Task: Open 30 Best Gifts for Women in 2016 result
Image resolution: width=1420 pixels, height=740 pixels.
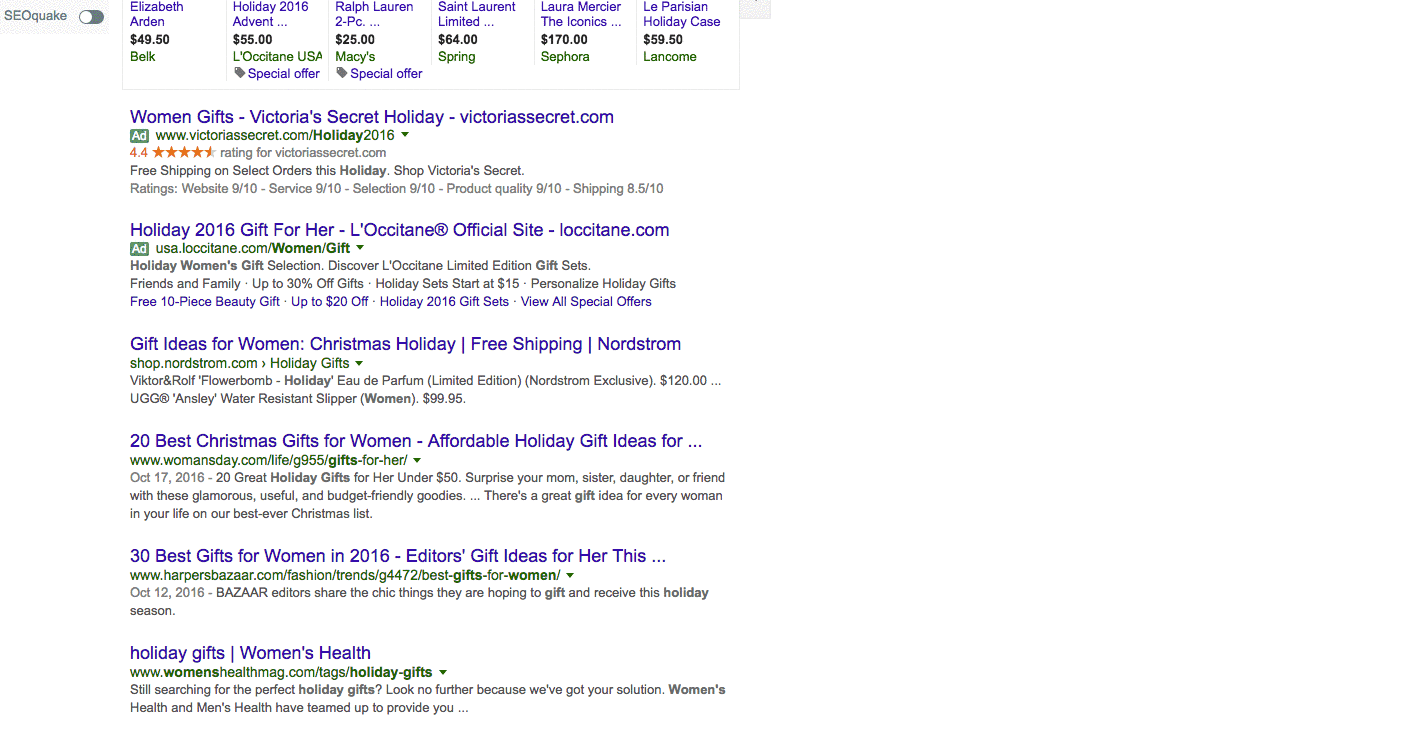Action: pos(398,556)
